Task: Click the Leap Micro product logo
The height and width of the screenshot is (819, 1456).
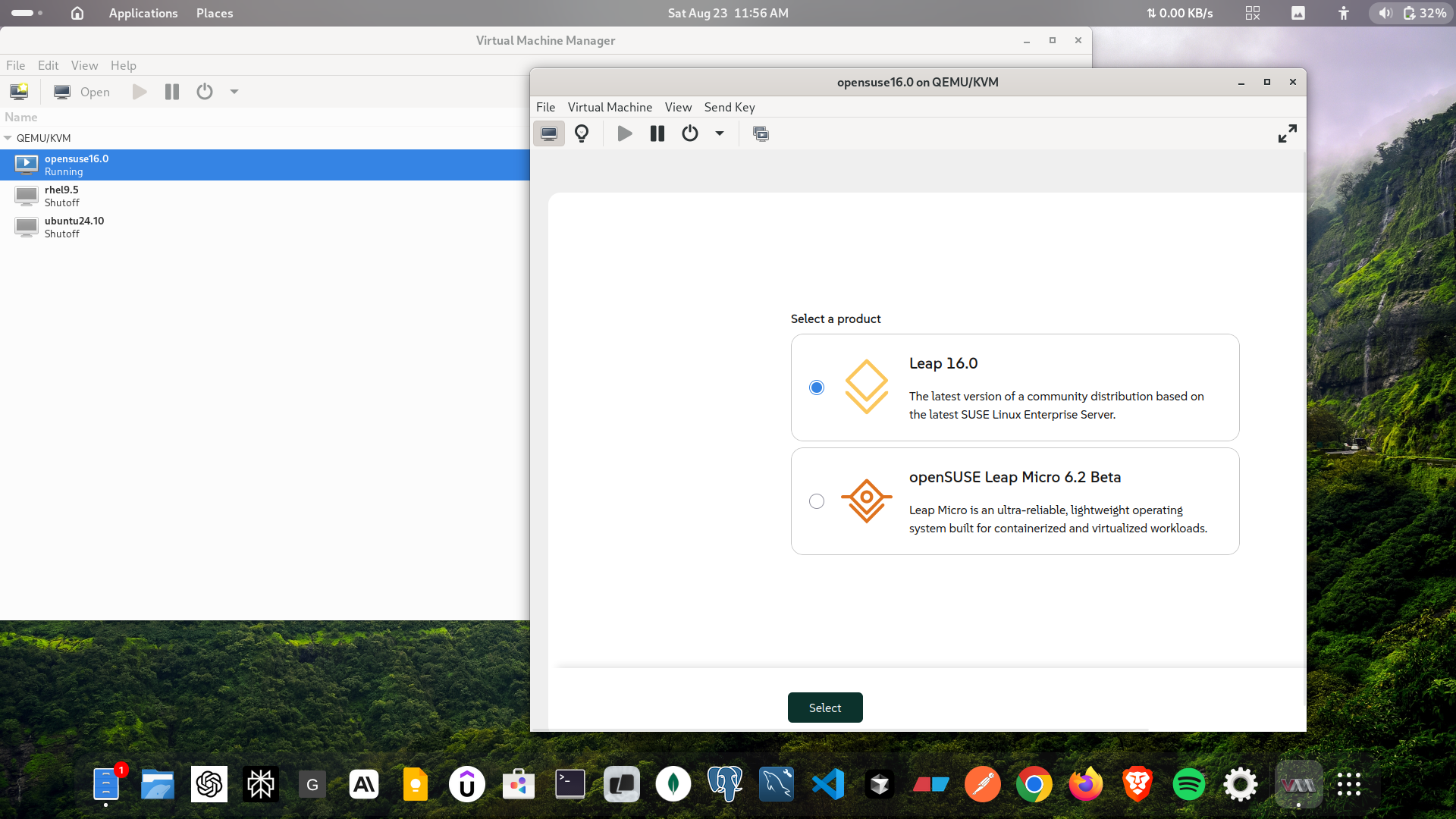Action: [x=866, y=500]
